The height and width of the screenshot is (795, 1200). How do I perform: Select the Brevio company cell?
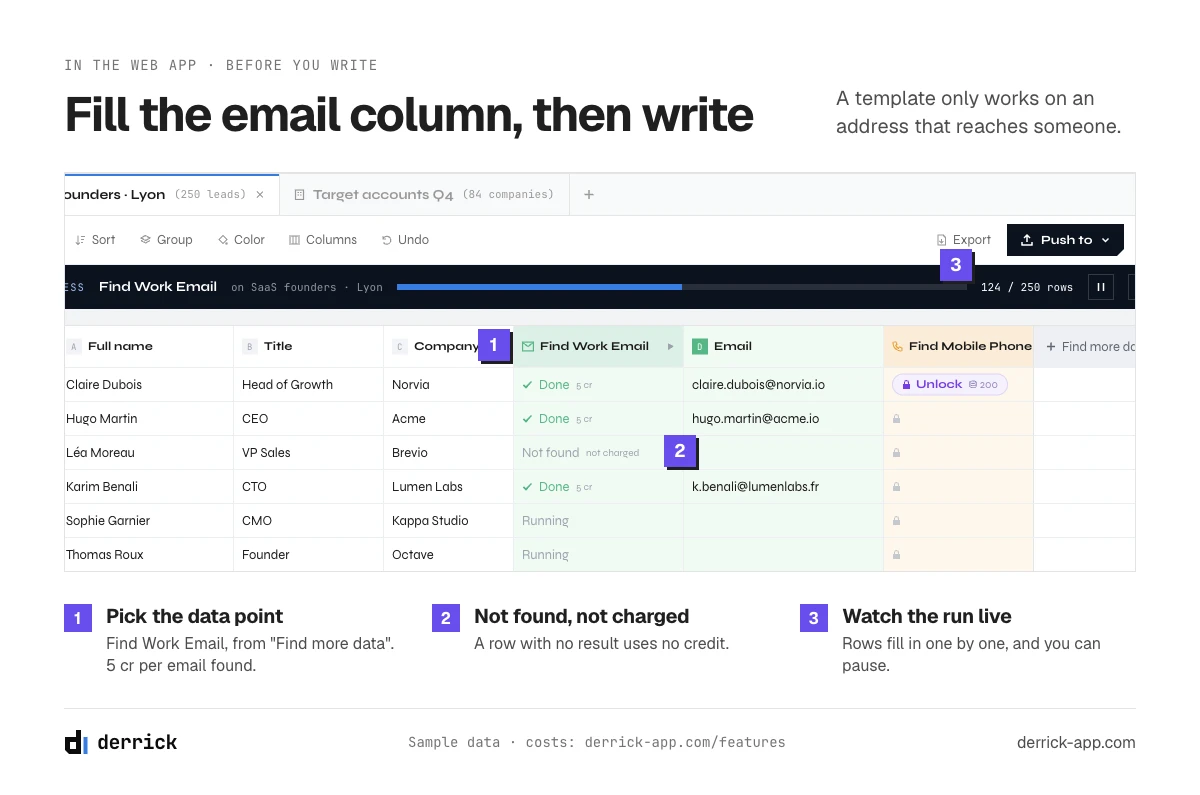[x=448, y=453]
